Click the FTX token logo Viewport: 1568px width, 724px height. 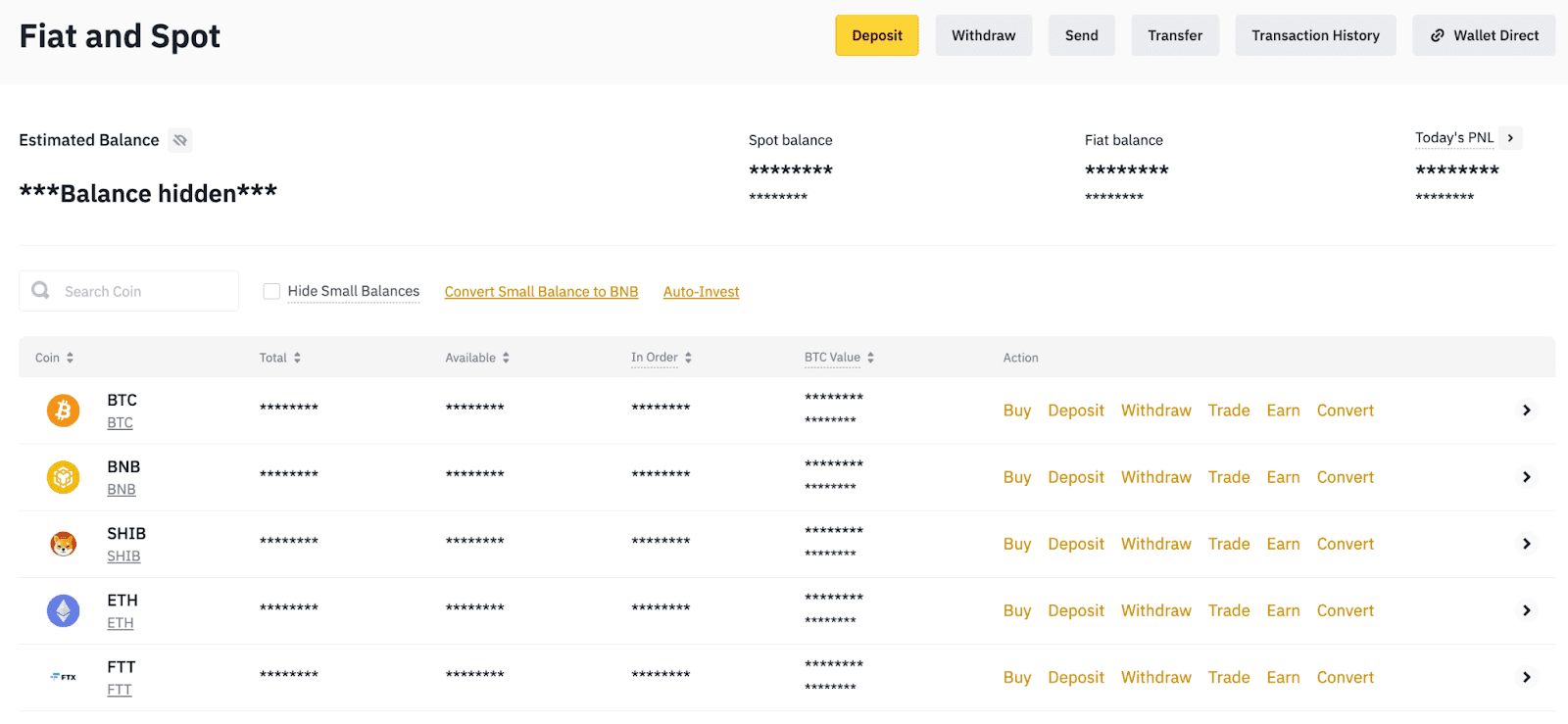click(x=64, y=677)
